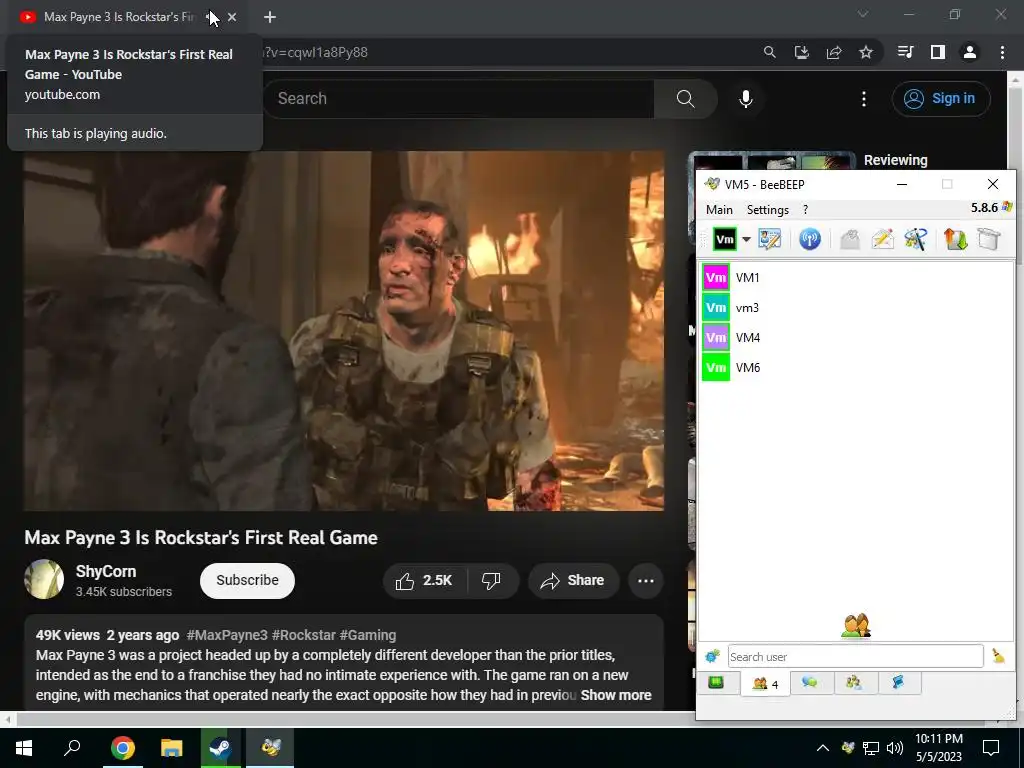The width and height of the screenshot is (1024, 768).
Task: Open File Explorer from the taskbar
Action: 172,748
